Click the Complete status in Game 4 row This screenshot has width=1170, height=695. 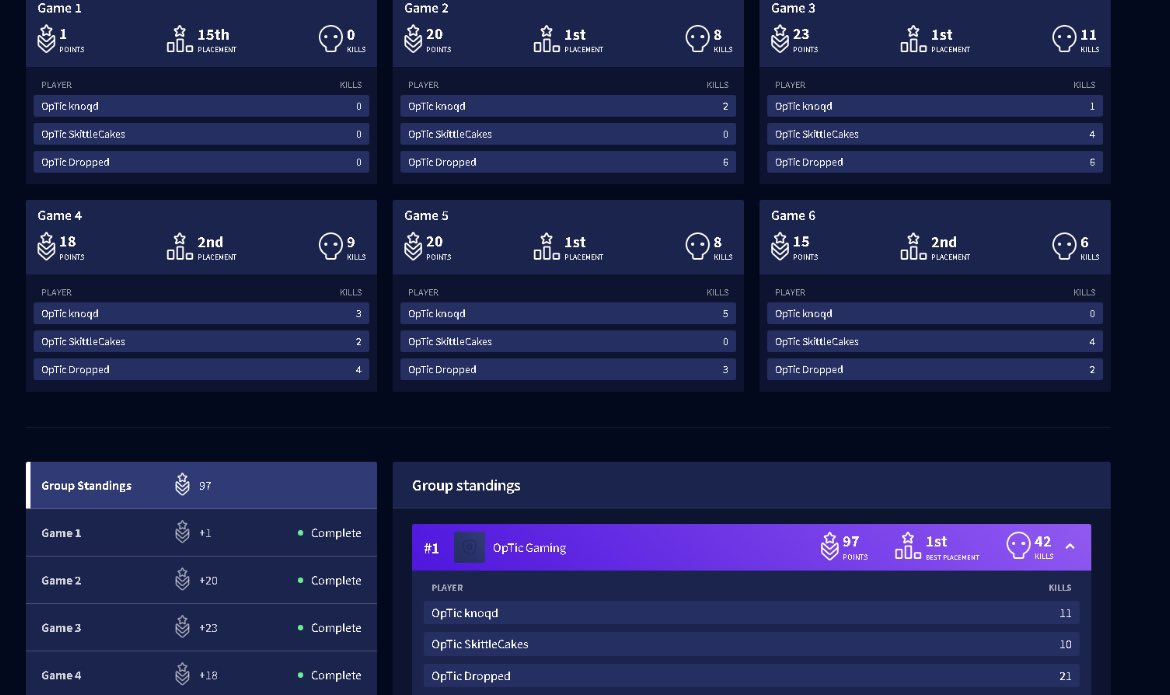329,675
